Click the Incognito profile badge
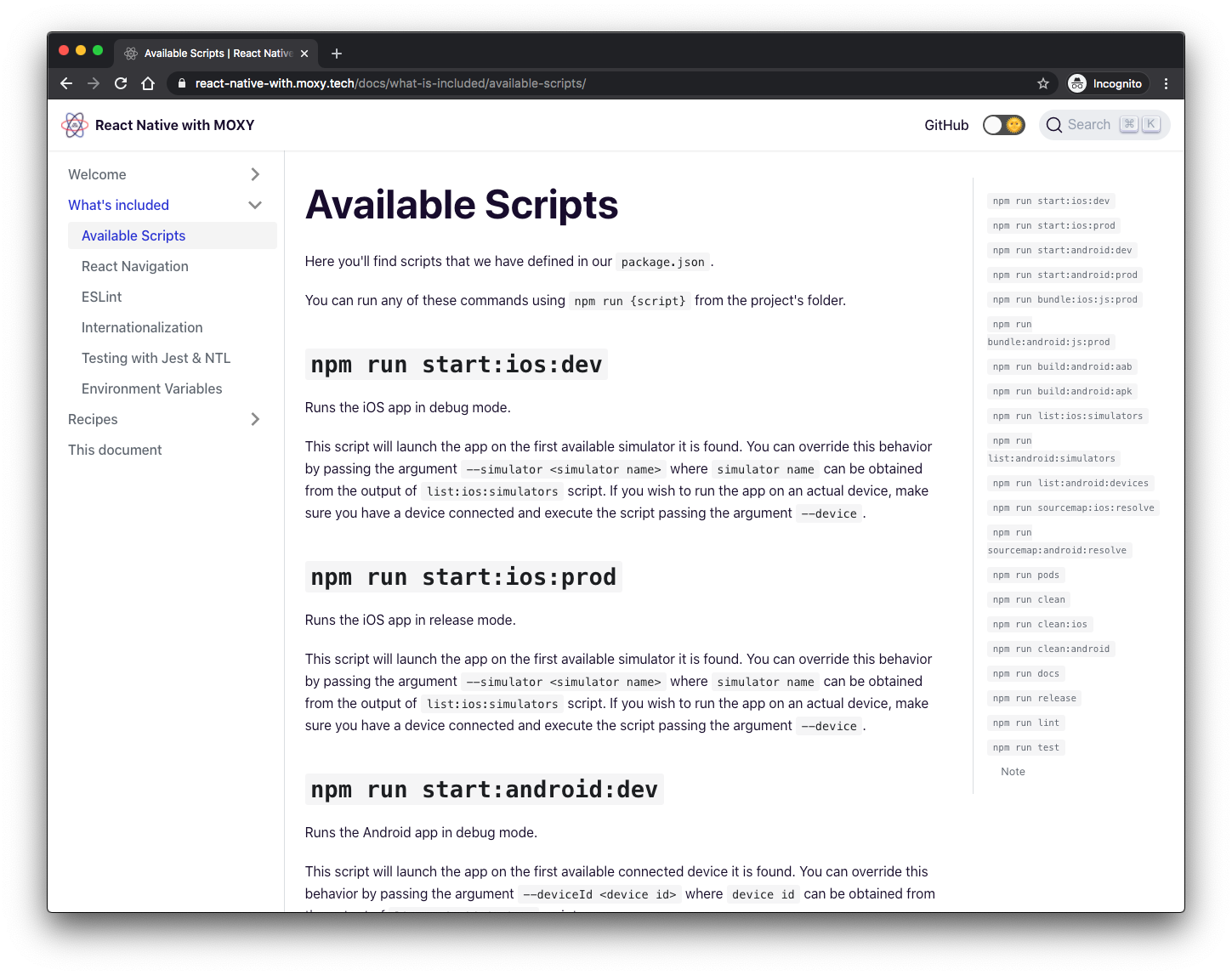 [x=1106, y=83]
